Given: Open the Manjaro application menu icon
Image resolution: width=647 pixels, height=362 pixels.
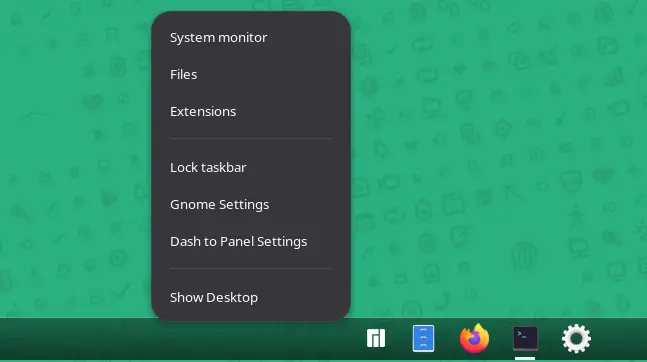Looking at the screenshot, I should click(375, 338).
